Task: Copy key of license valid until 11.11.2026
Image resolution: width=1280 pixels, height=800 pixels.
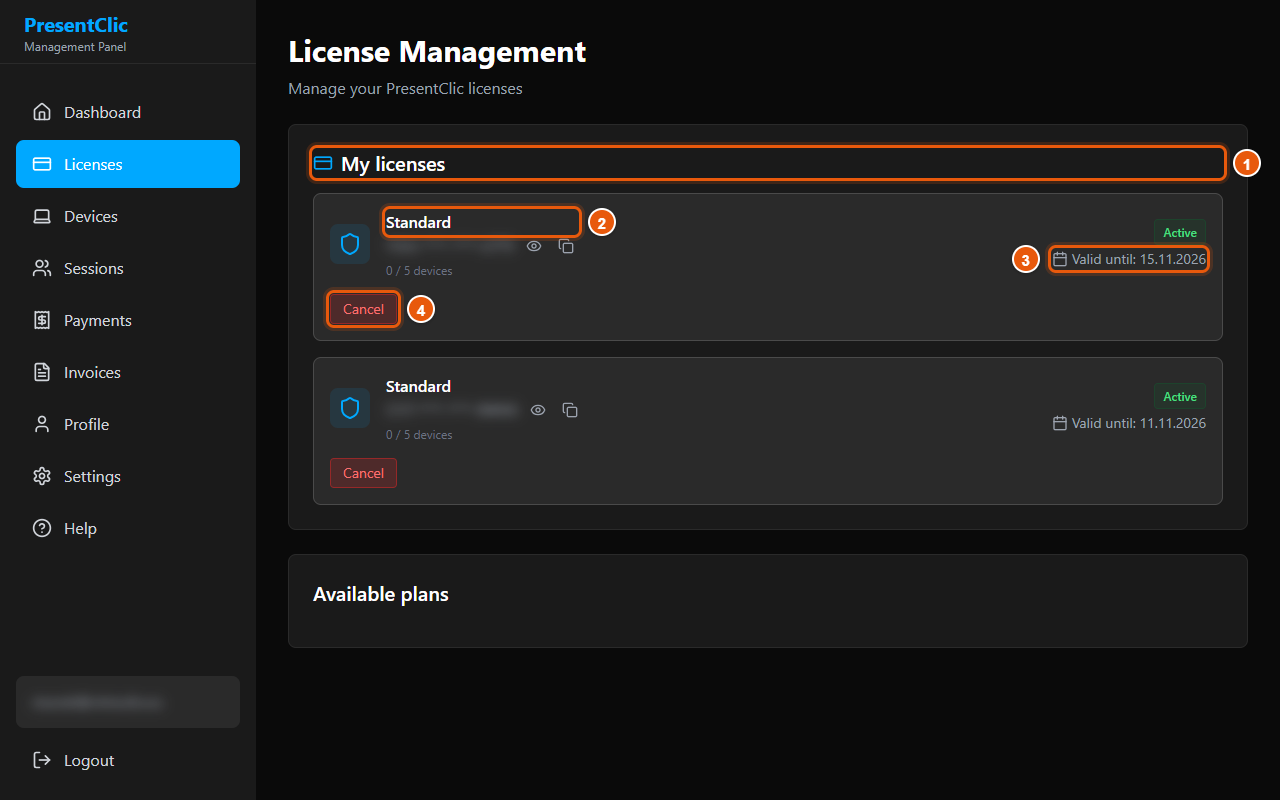Action: (x=570, y=410)
